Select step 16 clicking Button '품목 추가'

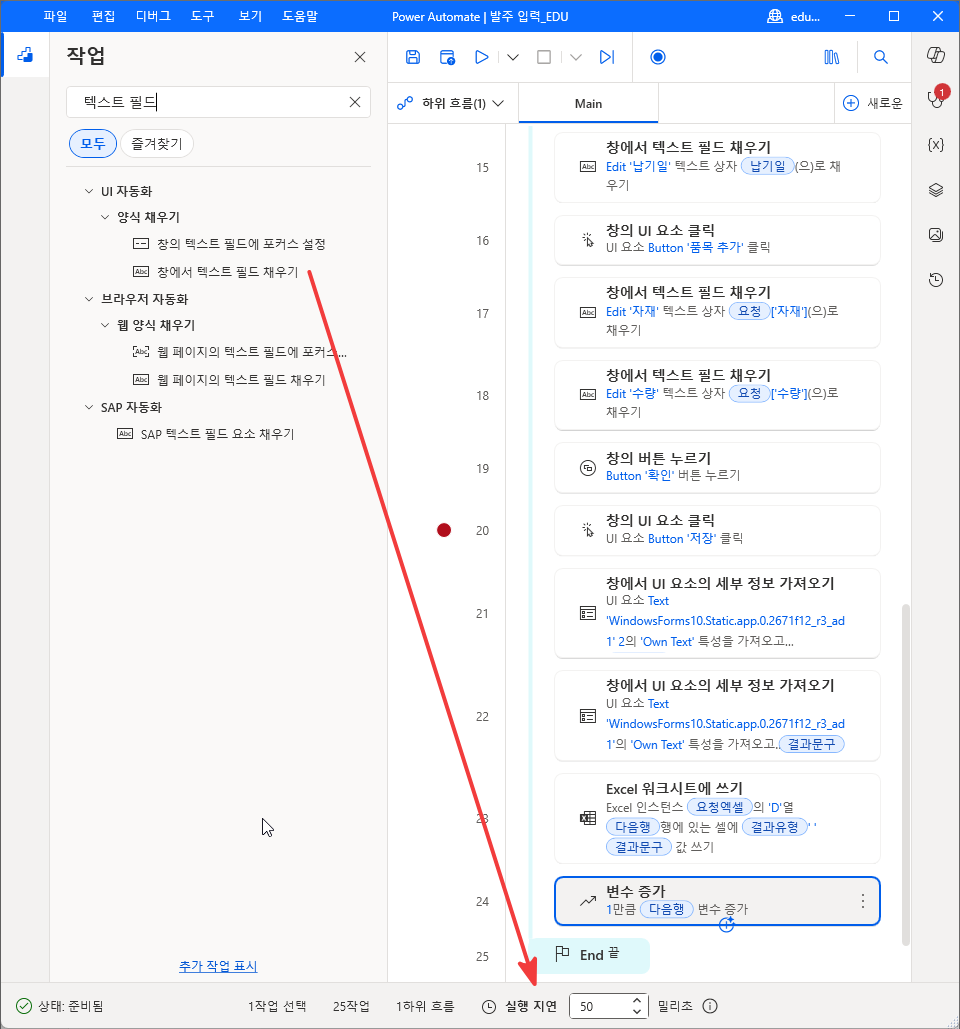coord(717,240)
